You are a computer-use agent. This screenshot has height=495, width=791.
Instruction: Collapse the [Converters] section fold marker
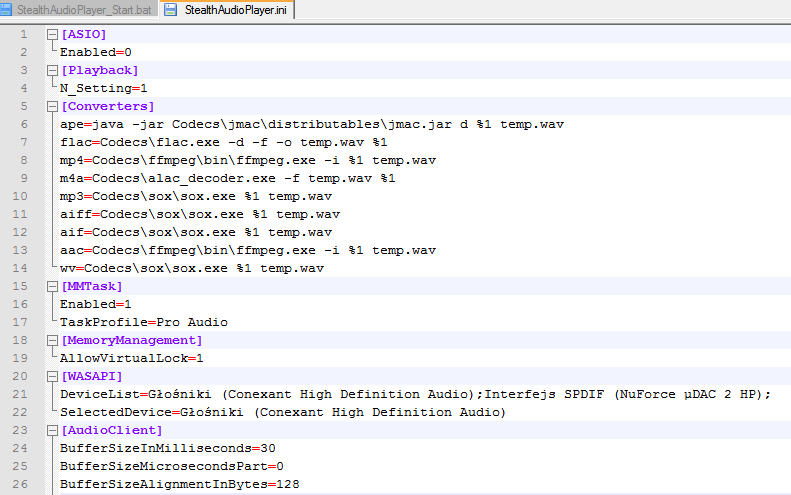tap(52, 106)
